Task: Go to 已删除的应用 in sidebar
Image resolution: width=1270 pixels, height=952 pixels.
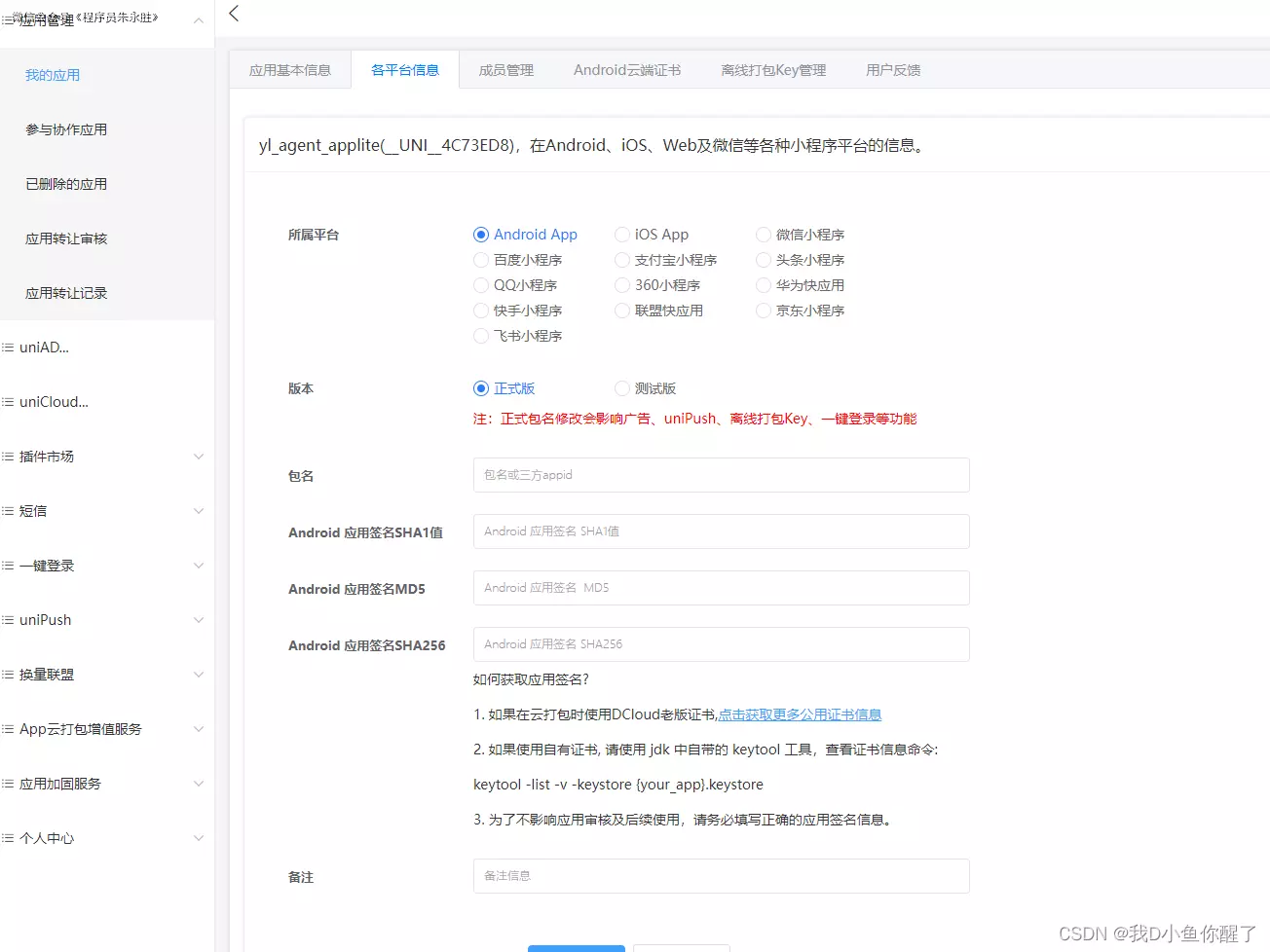Action: tap(66, 184)
